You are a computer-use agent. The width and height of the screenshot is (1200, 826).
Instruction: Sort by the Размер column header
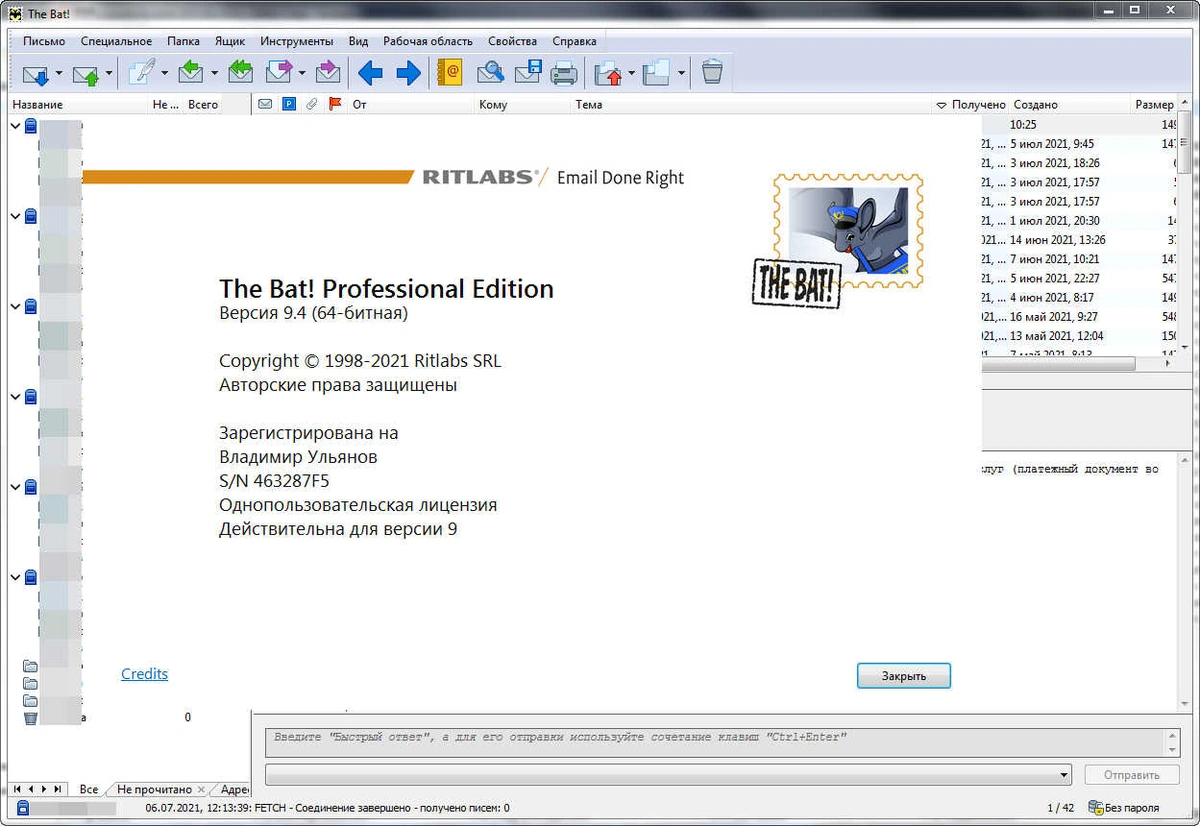pos(1154,104)
